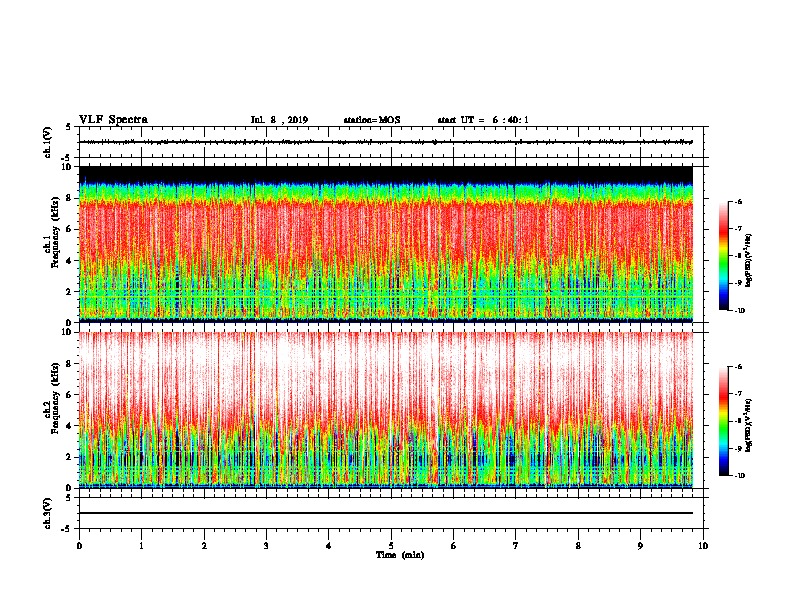Click the "start UT = 6:40:1" header text
This screenshot has width=792, height=612.
pos(483,120)
